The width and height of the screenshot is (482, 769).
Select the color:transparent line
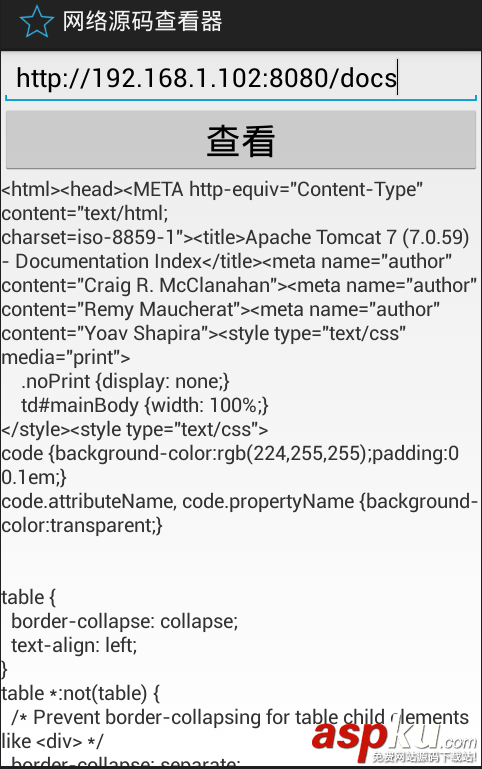[x=81, y=526]
